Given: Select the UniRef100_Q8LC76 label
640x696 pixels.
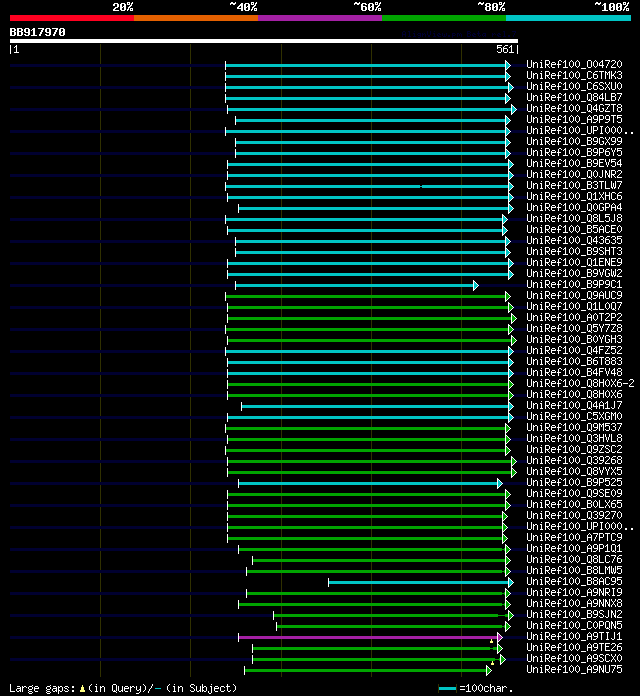Looking at the screenshot, I should click(574, 559).
